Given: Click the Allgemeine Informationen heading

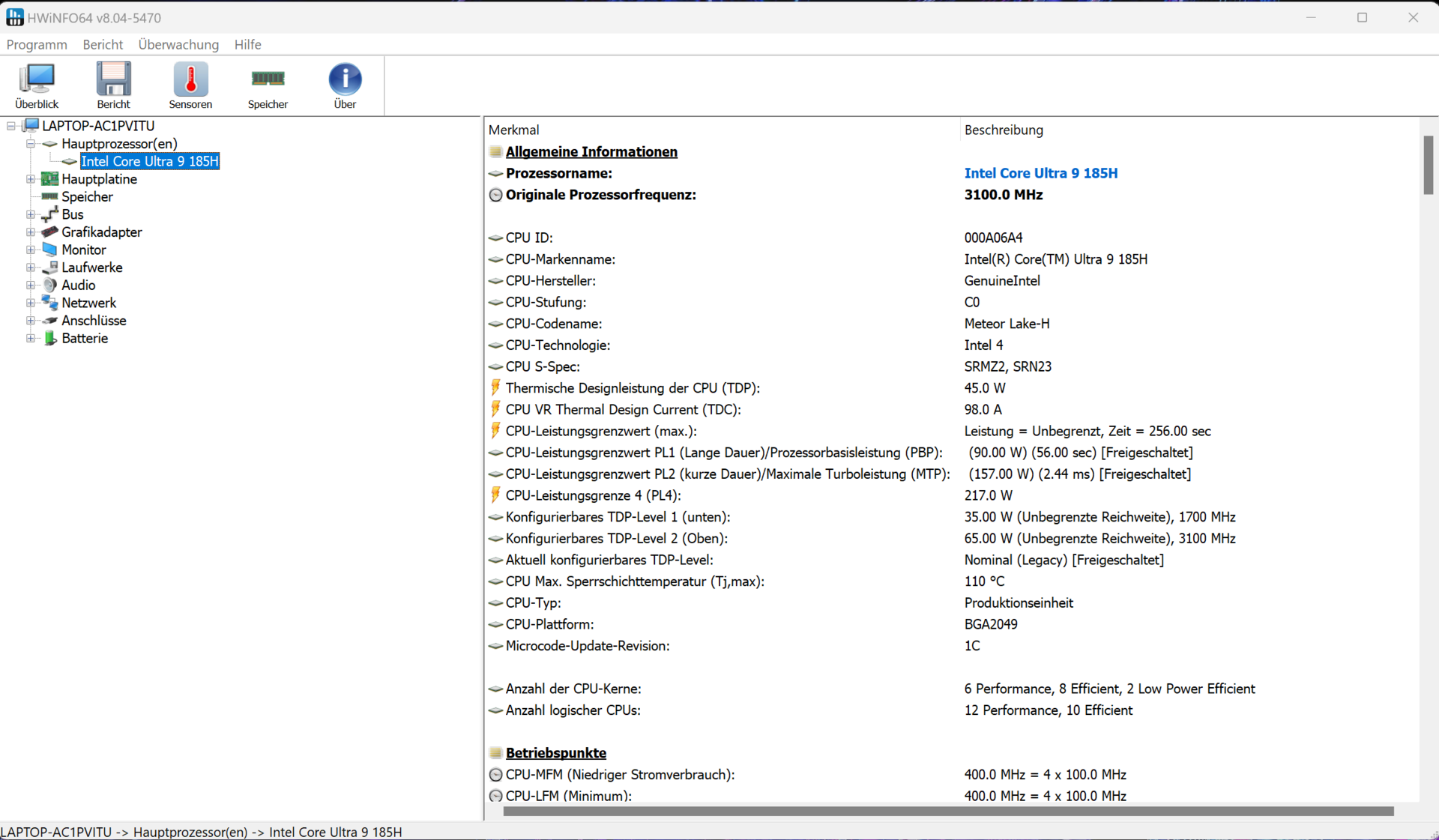Looking at the screenshot, I should coord(591,152).
